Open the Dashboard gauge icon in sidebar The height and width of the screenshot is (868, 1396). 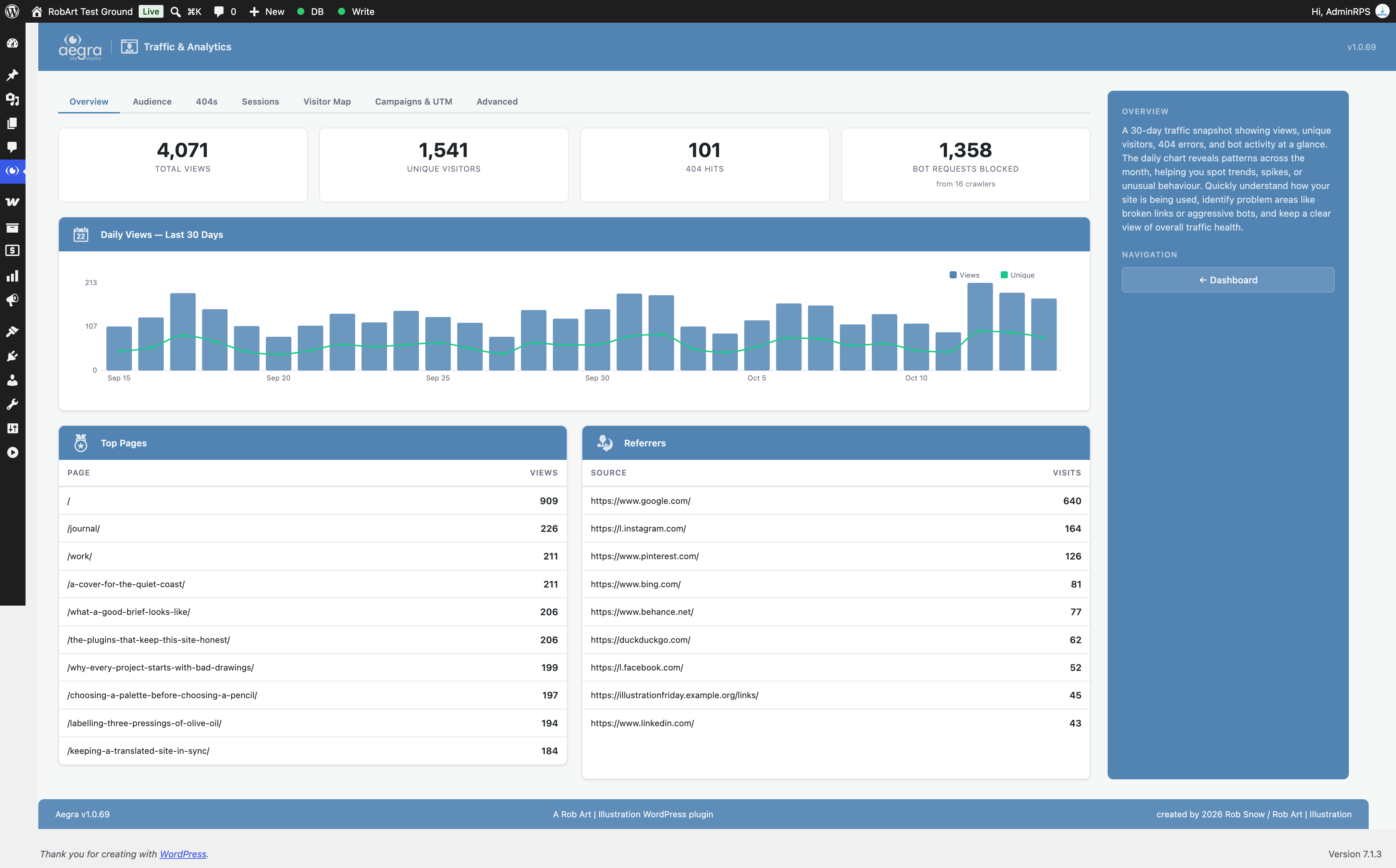pyautogui.click(x=13, y=44)
